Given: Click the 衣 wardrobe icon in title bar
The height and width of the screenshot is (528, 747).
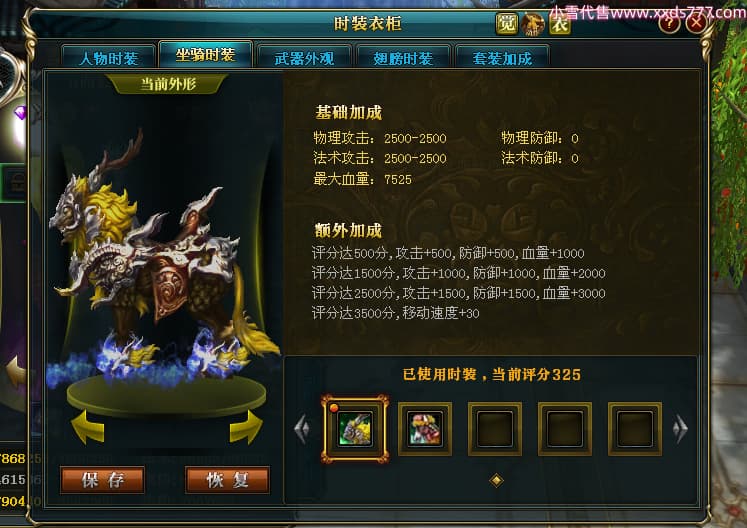Looking at the screenshot, I should click(560, 23).
